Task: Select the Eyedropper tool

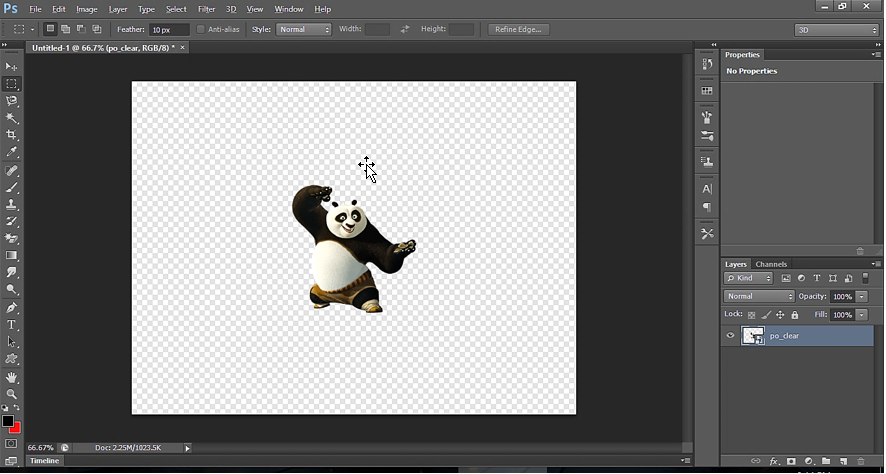Action: click(11, 151)
